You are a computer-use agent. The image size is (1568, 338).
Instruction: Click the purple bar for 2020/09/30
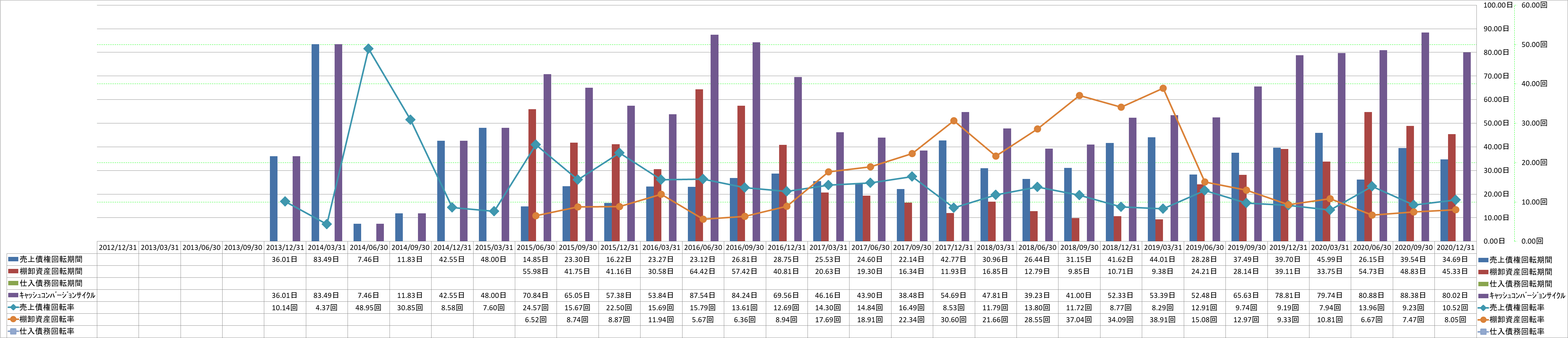[x=1425, y=137]
